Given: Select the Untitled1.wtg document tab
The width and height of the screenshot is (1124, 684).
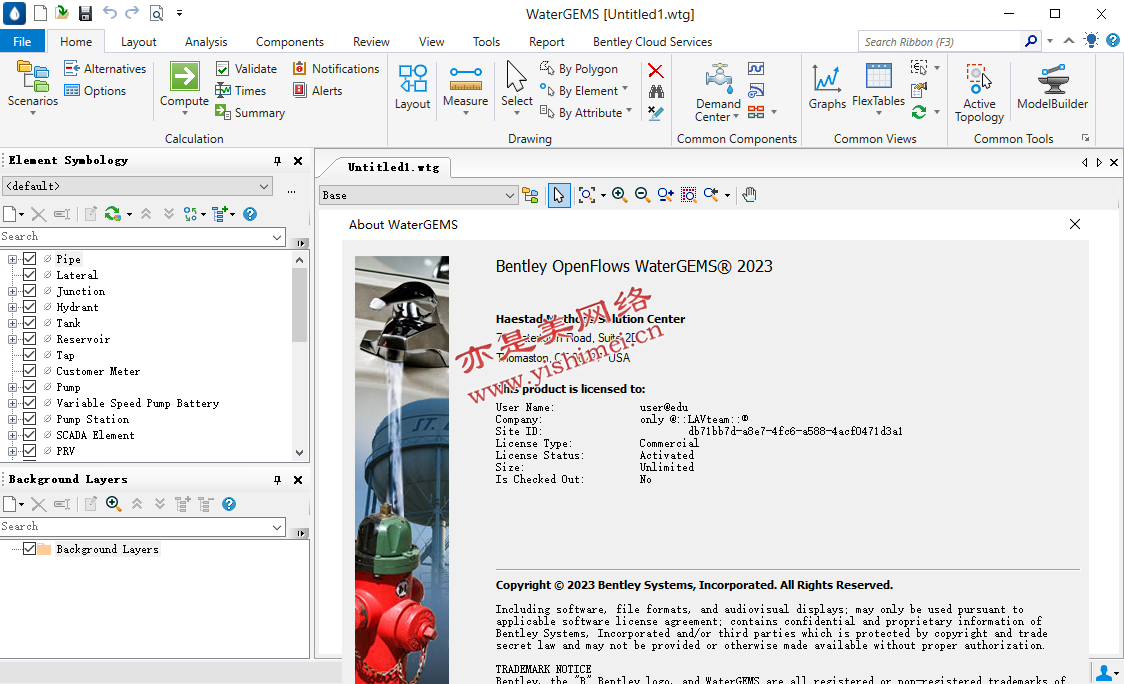Looking at the screenshot, I should point(393,167).
